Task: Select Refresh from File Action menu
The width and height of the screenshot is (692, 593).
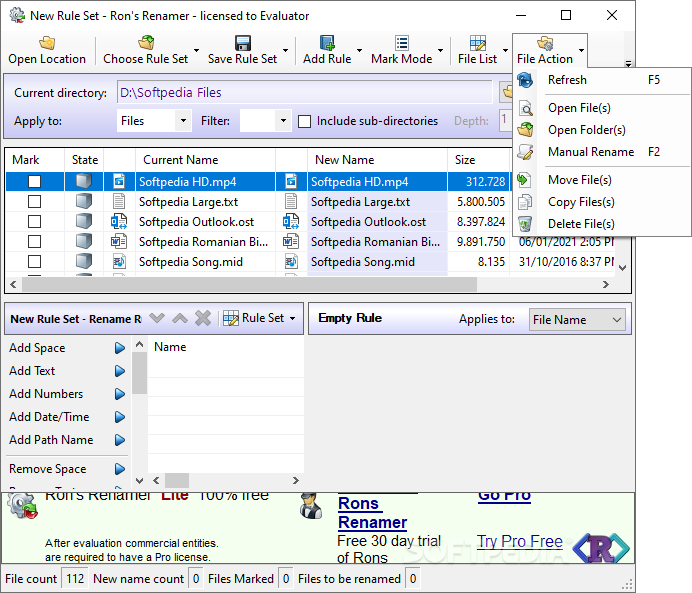Action: 603,80
